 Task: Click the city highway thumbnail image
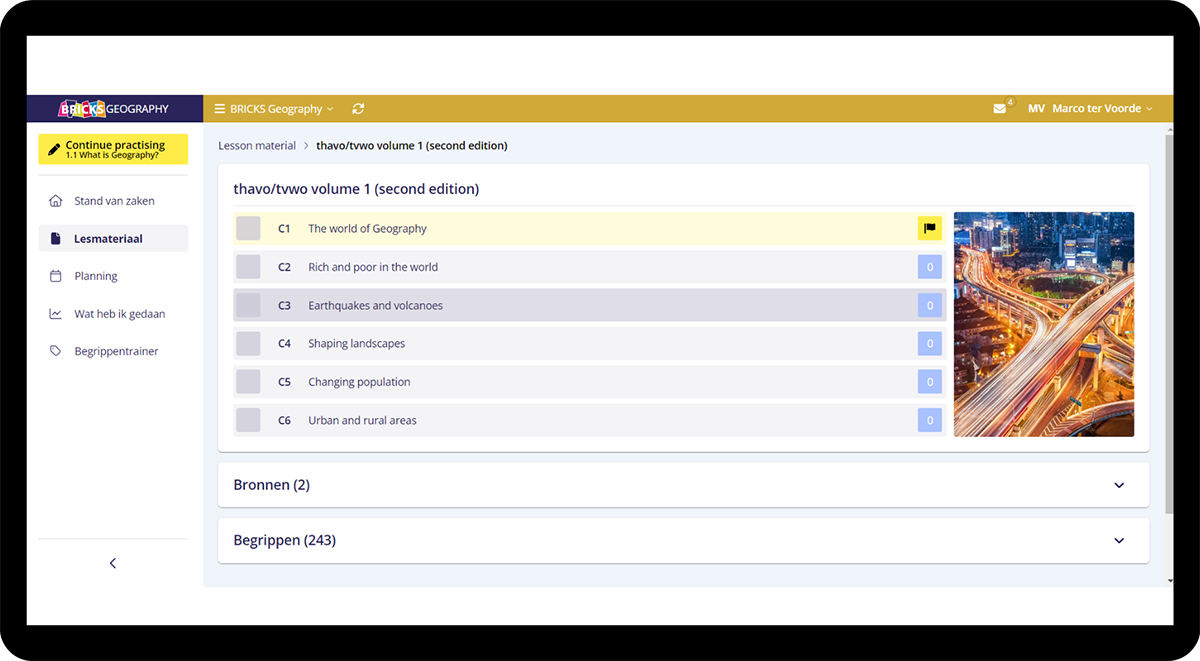coord(1043,324)
